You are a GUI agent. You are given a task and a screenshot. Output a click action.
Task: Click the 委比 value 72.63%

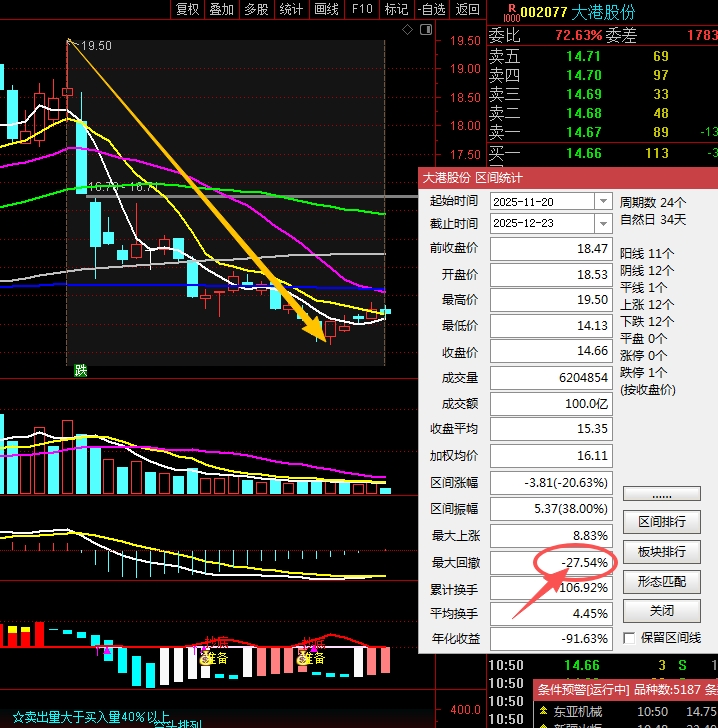579,35
